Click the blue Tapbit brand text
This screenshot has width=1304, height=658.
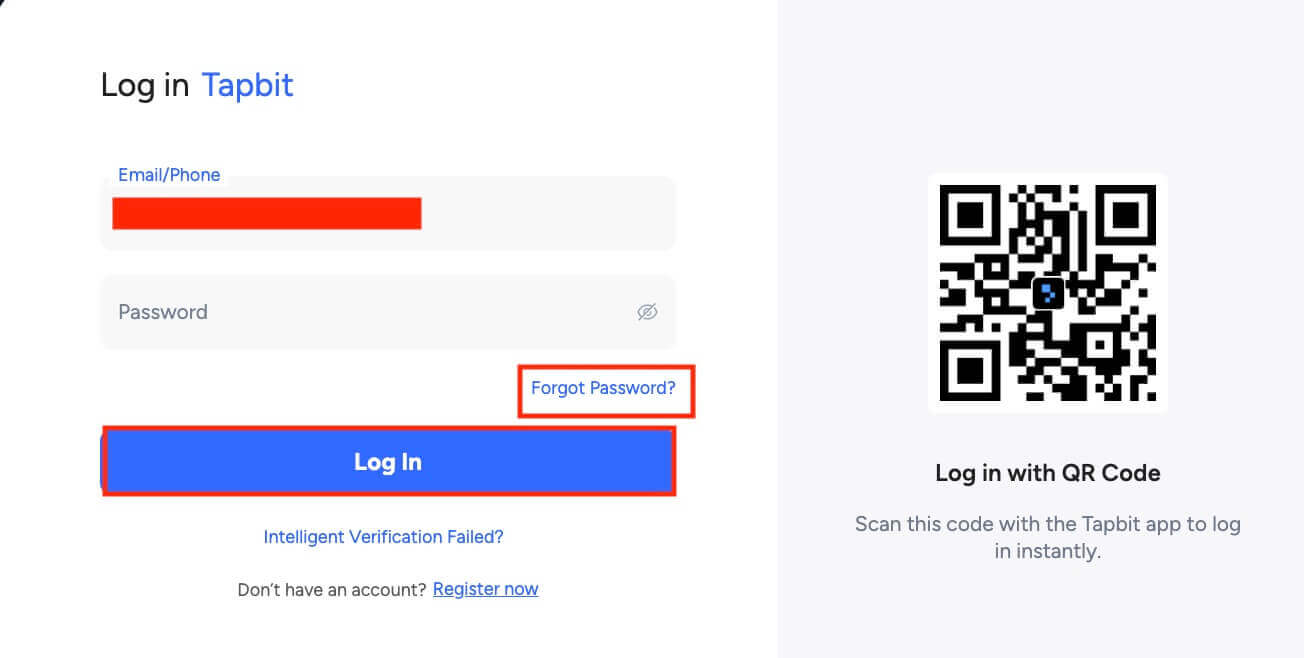[247, 86]
